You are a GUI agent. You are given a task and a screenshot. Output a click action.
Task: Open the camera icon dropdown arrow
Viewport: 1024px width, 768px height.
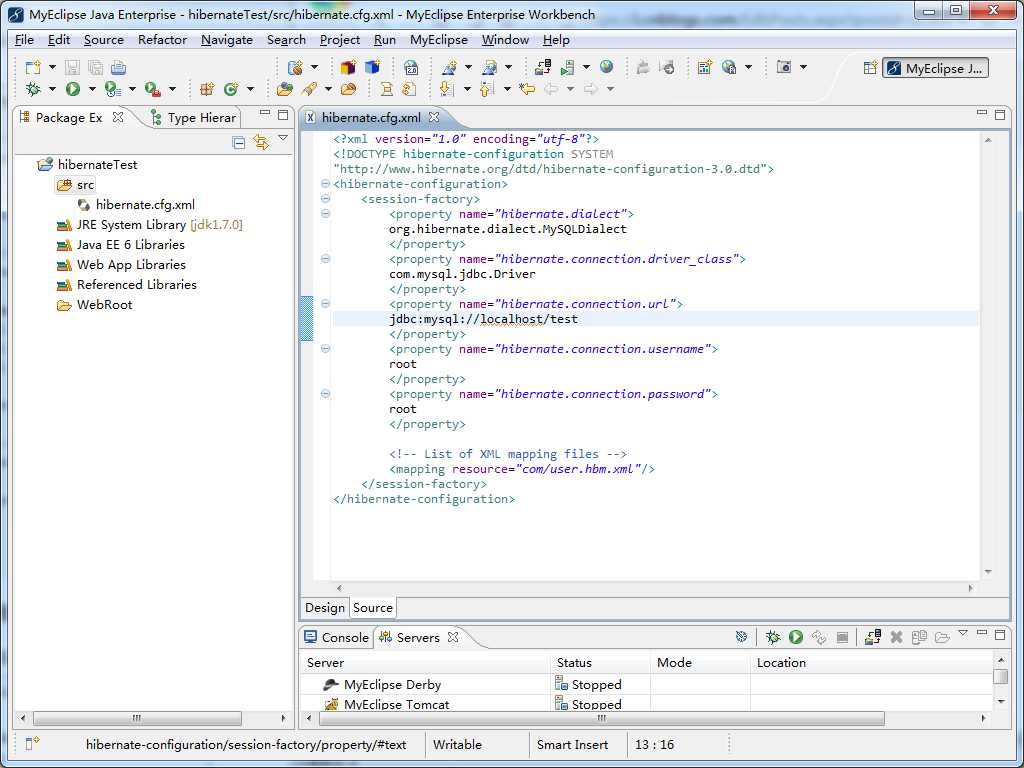click(803, 67)
